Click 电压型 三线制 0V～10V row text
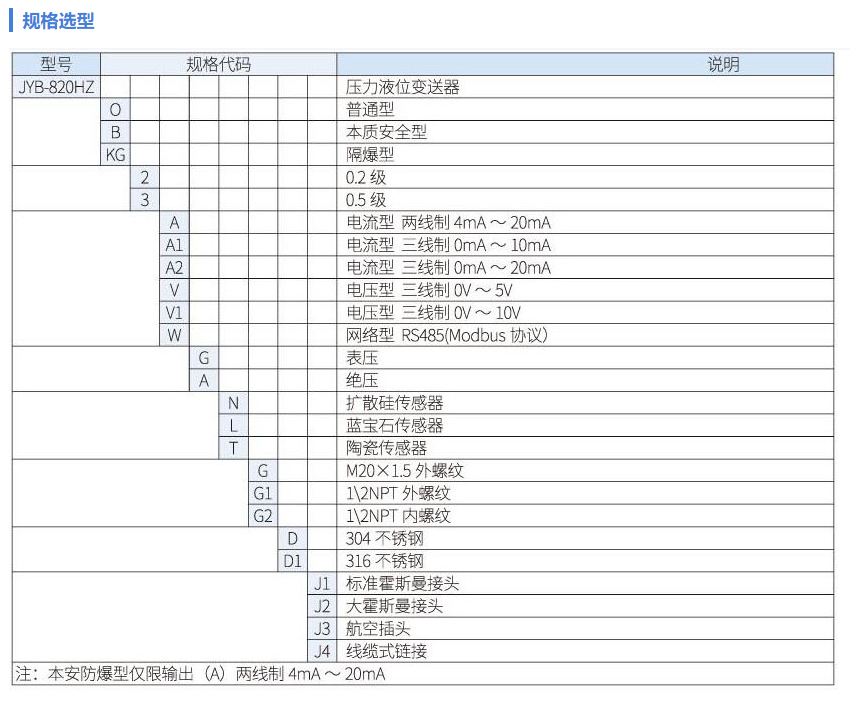 433,312
